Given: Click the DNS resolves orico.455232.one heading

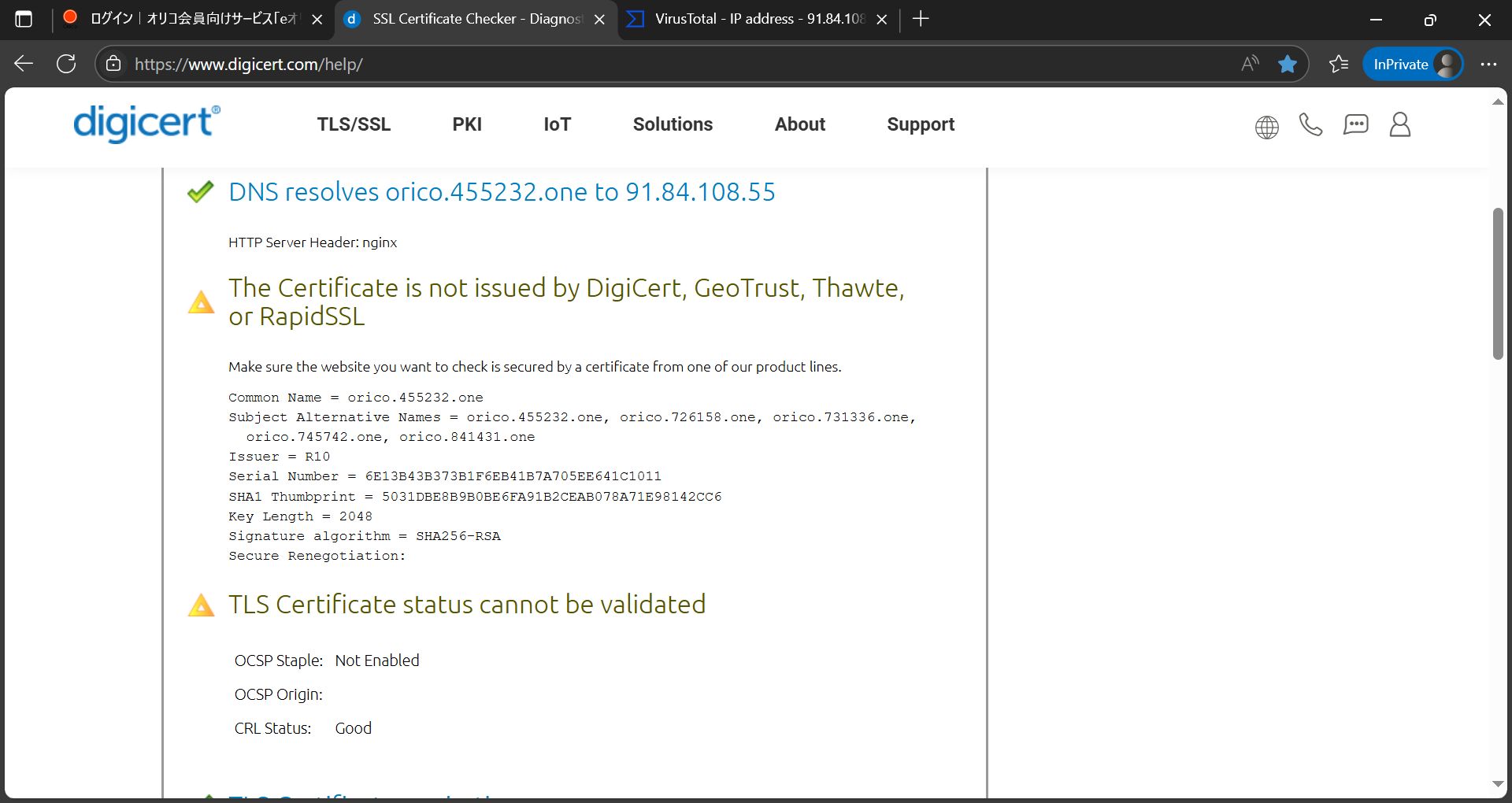Looking at the screenshot, I should pos(502,192).
